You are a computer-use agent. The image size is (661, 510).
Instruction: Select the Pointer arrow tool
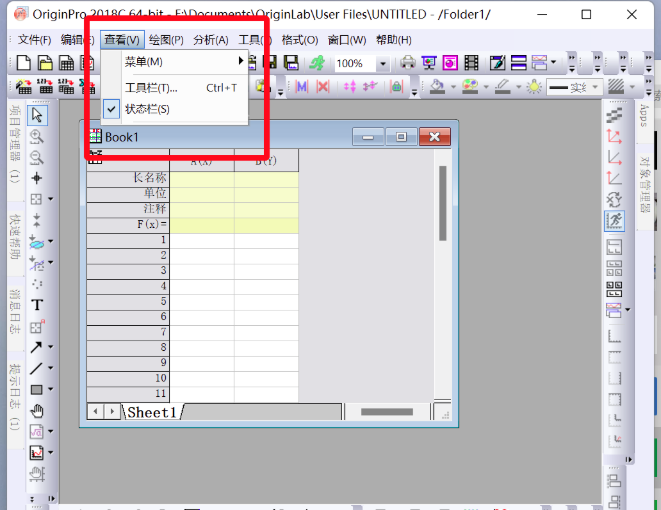point(37,115)
